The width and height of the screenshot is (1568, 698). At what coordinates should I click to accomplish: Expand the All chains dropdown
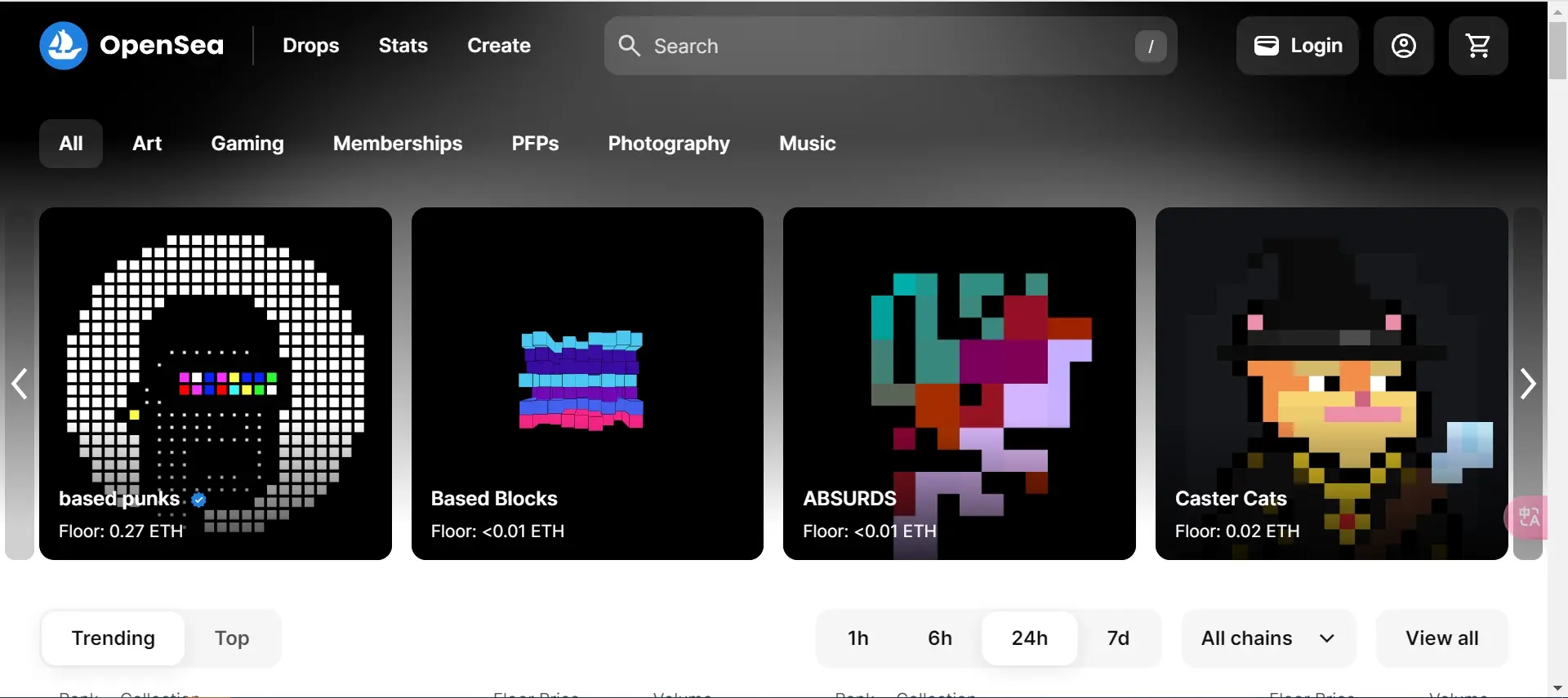coord(1267,638)
